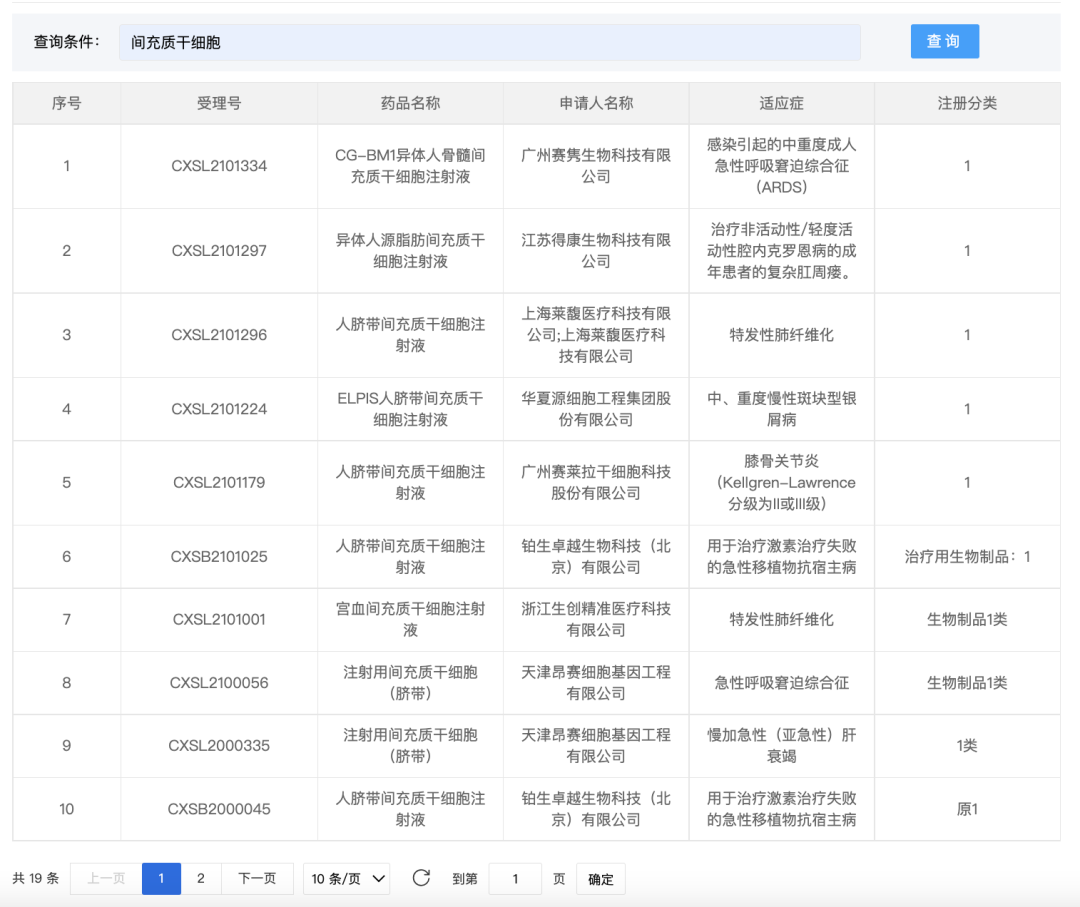Click the 受理号 column header
Screen dimensions: 1080x907
tap(219, 103)
